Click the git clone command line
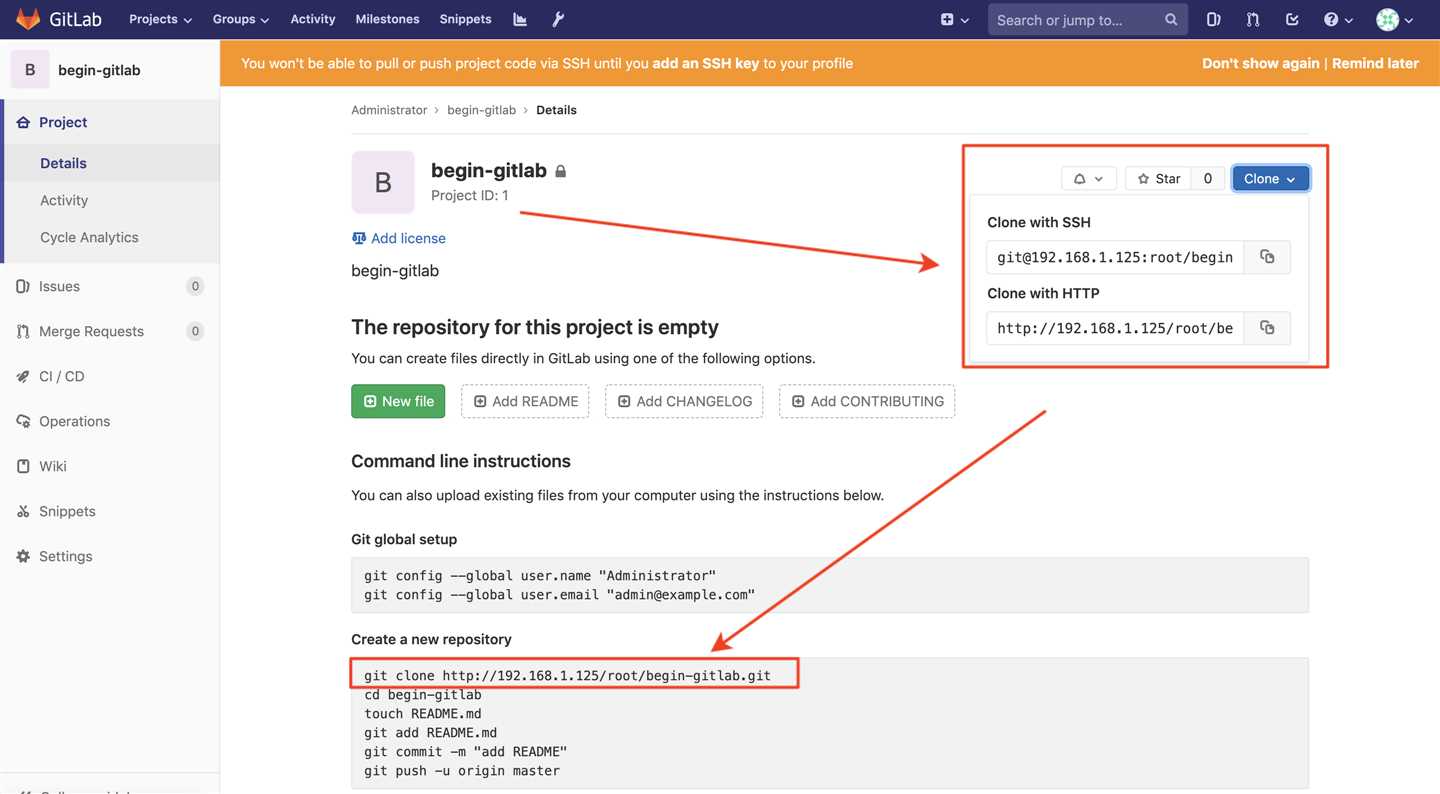The height and width of the screenshot is (794, 1440). point(567,676)
